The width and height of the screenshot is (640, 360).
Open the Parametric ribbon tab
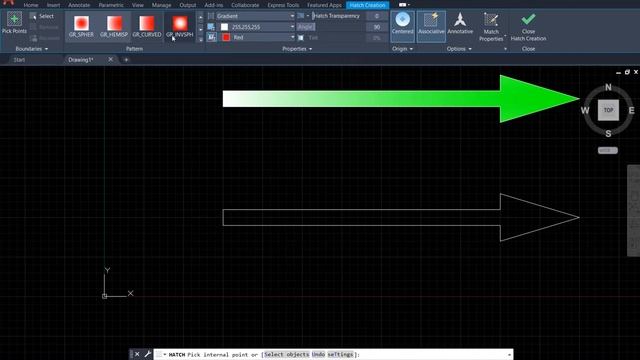pyautogui.click(x=111, y=5)
